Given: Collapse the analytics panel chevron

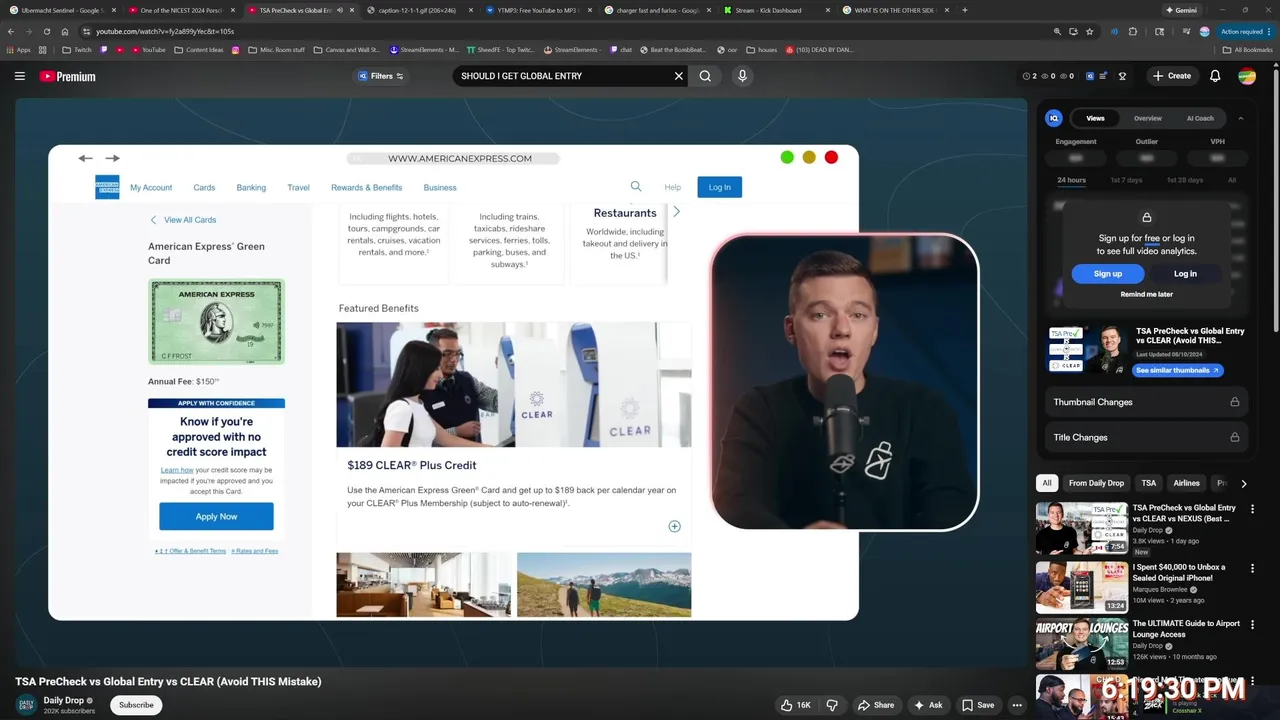Looking at the screenshot, I should point(1241,118).
